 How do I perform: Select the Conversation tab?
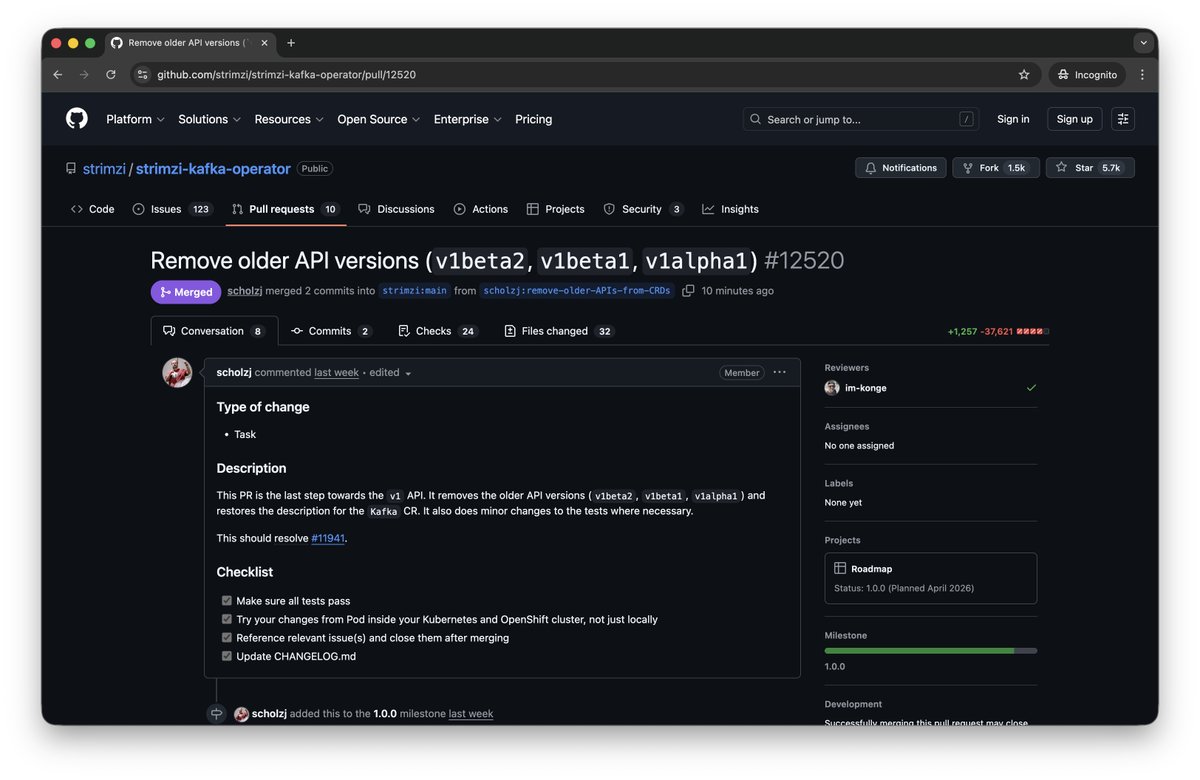[214, 331]
